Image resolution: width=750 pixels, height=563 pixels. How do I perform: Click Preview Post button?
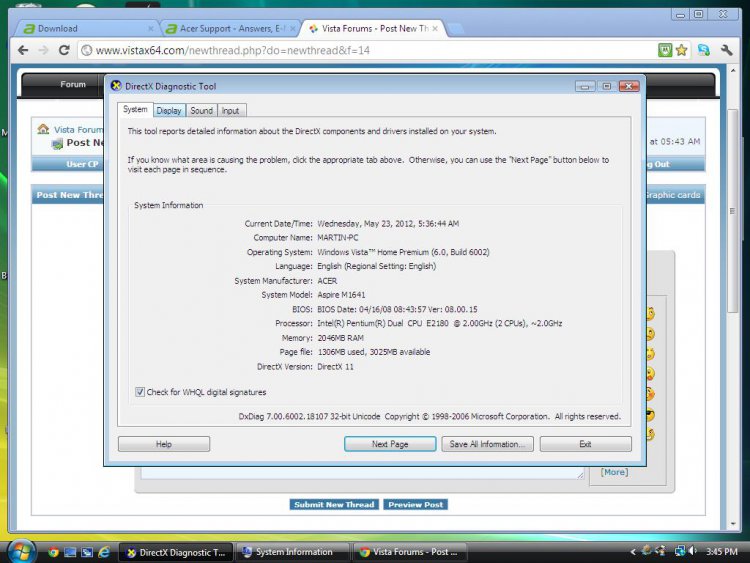415,505
